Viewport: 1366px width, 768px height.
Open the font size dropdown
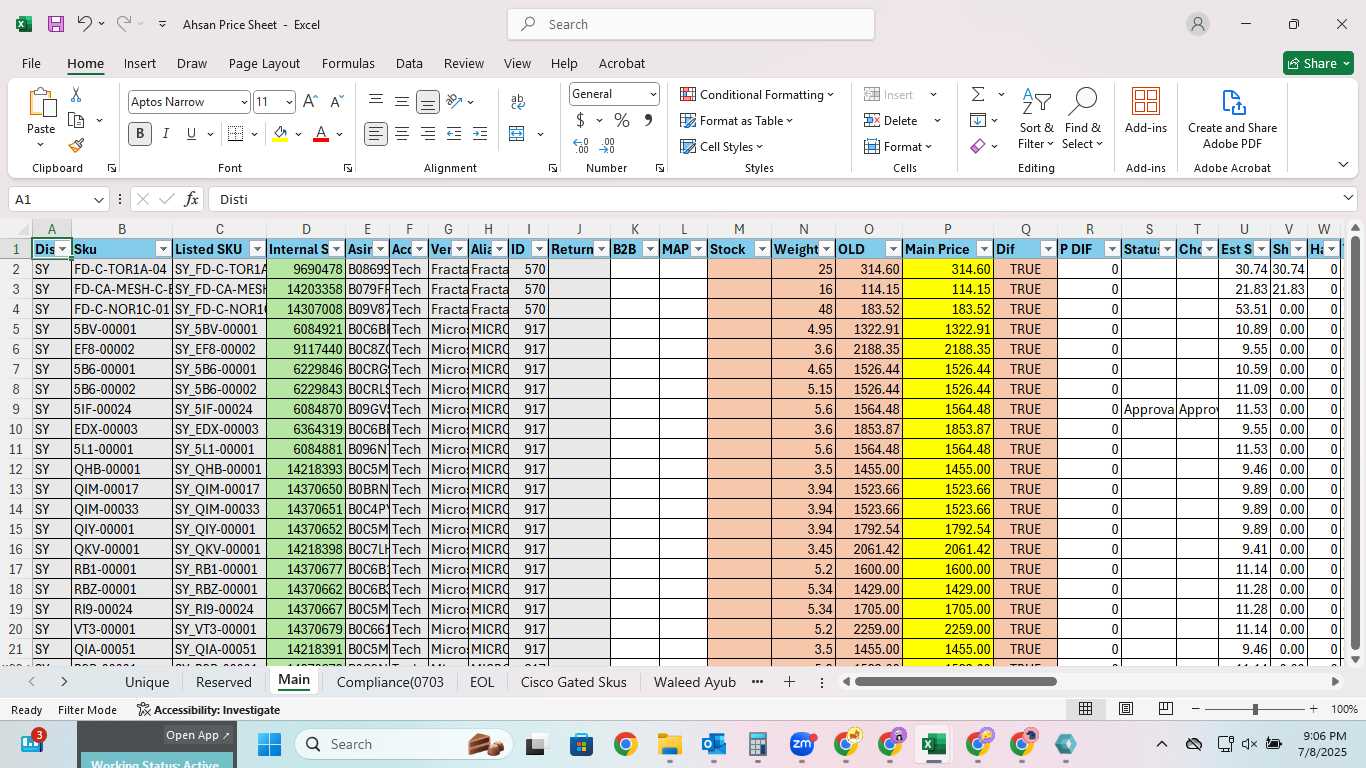[289, 102]
